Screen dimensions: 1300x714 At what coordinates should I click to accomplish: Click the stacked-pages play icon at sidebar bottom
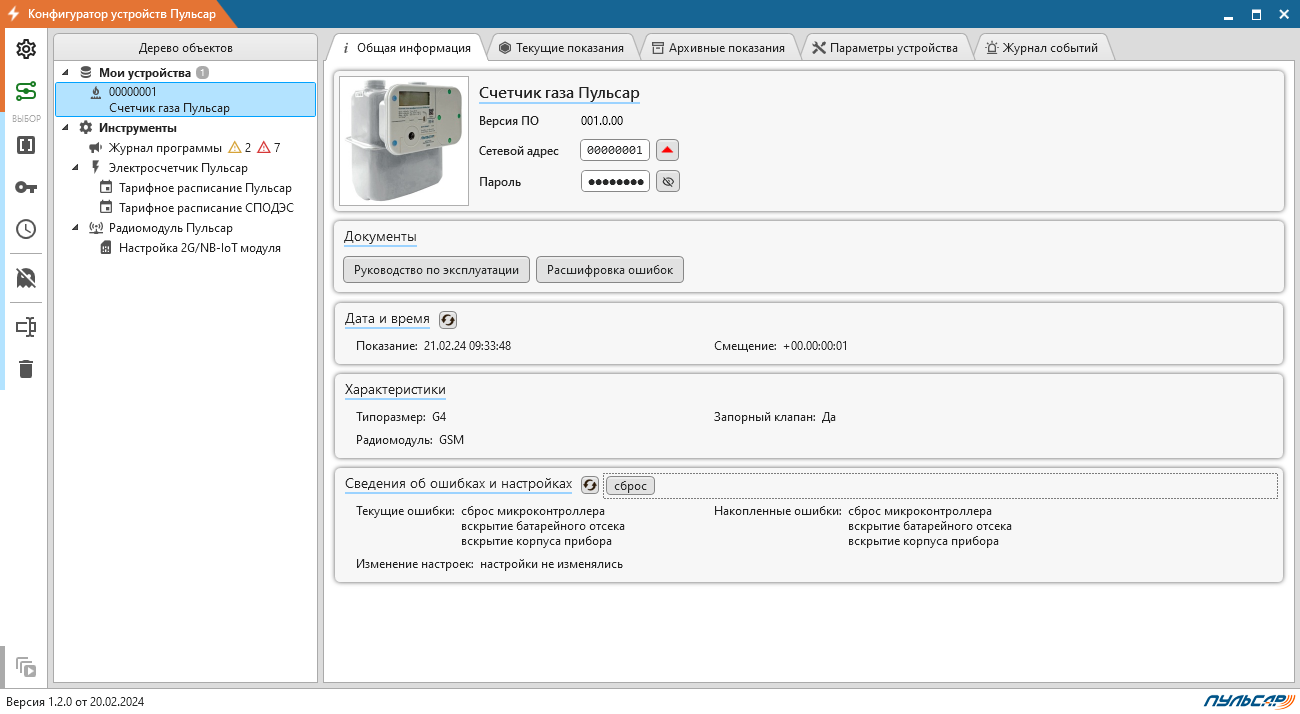pyautogui.click(x=26, y=668)
